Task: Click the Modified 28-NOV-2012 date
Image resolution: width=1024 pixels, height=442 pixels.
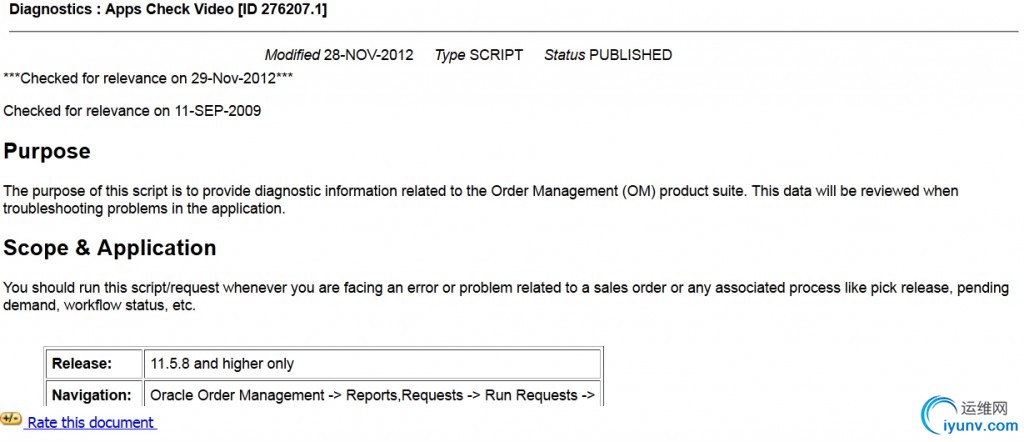Action: (x=339, y=55)
